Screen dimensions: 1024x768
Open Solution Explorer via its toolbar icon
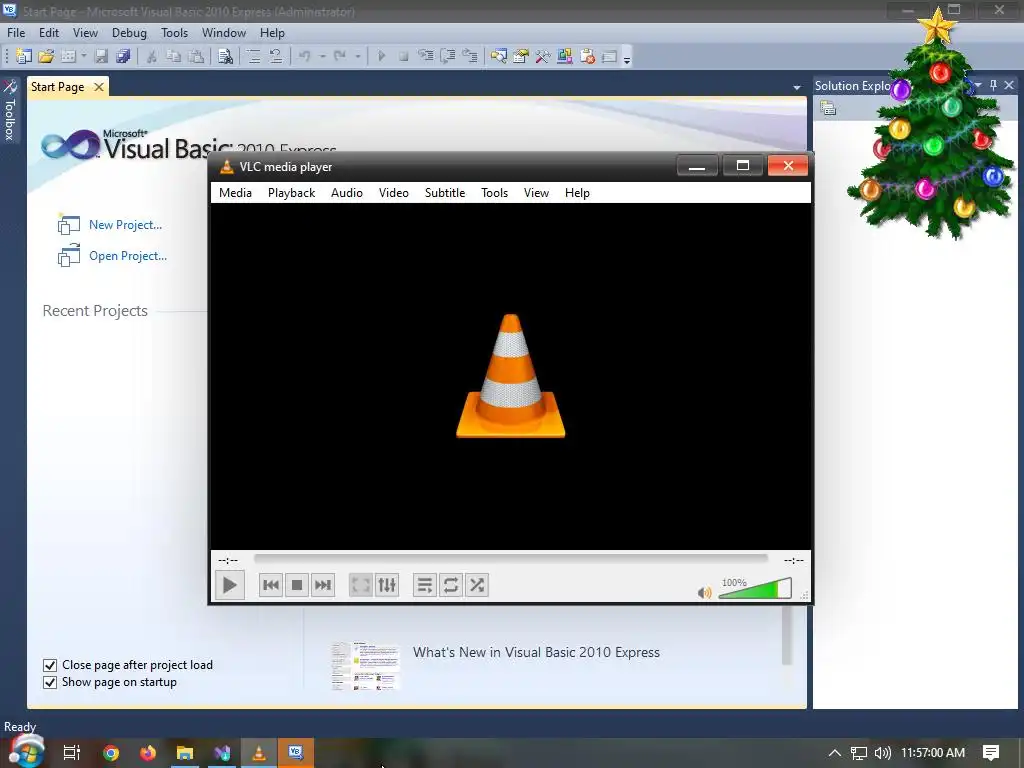coord(499,56)
